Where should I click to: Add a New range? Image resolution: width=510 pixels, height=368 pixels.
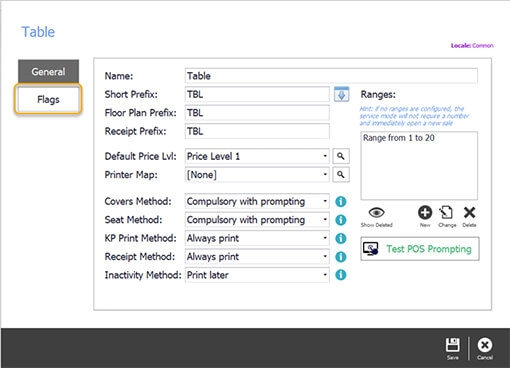coord(425,212)
